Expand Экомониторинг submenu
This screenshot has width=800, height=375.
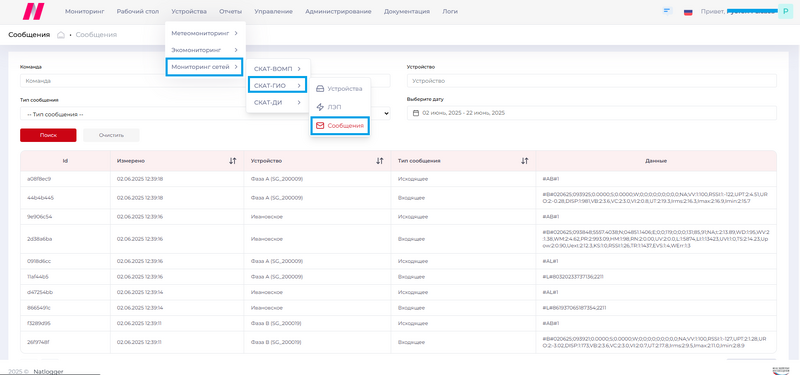click(x=205, y=50)
